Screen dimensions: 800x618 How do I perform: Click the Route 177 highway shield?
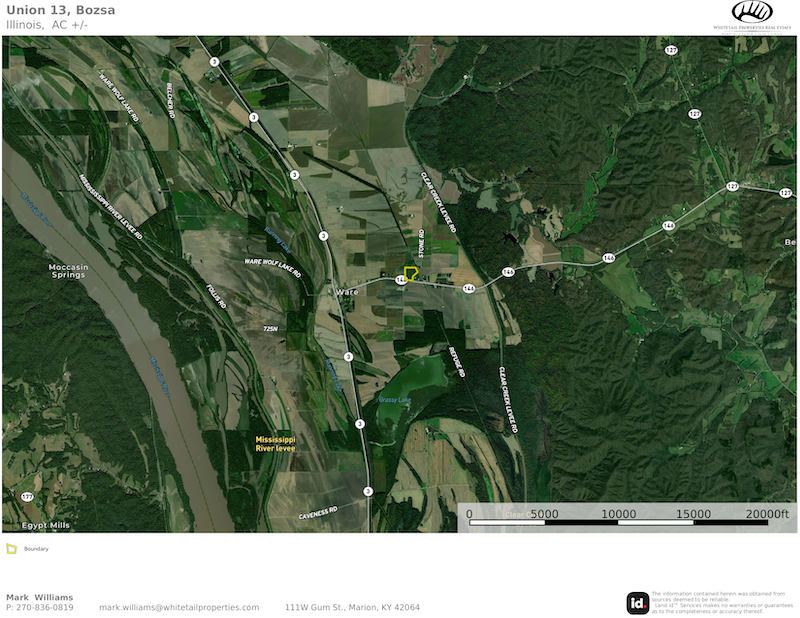(x=26, y=497)
